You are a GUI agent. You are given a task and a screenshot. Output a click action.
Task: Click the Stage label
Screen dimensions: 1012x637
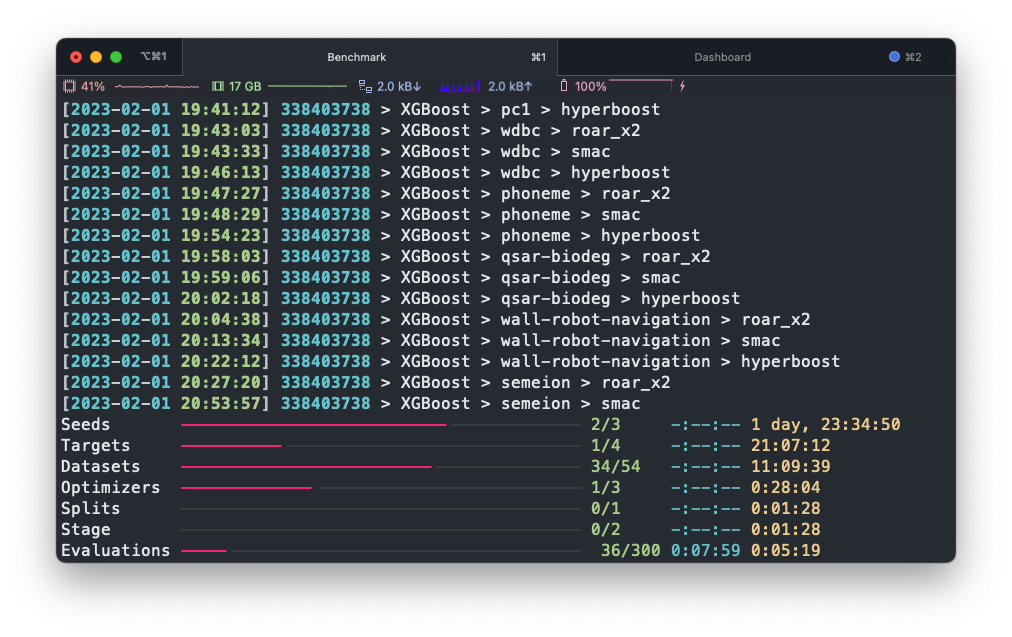85,529
